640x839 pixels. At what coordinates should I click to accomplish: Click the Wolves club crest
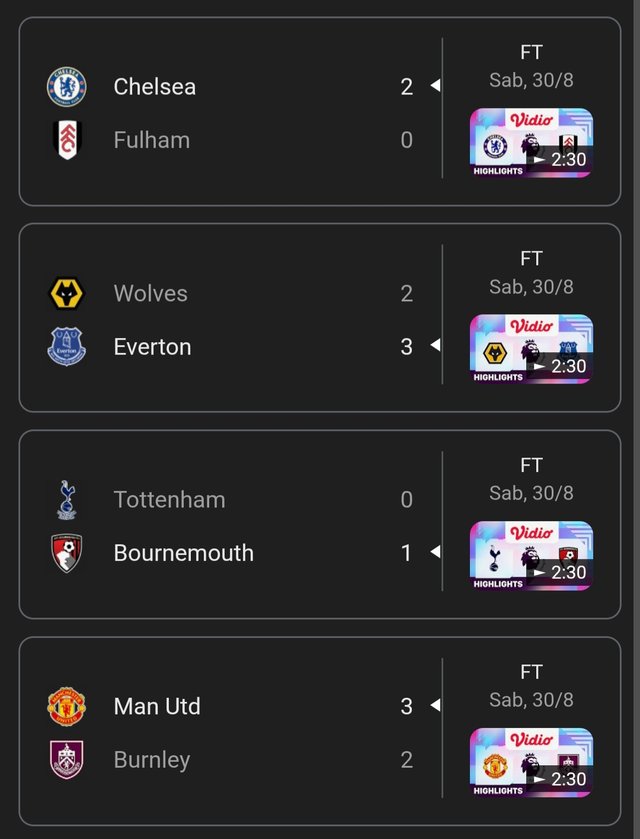(66, 293)
